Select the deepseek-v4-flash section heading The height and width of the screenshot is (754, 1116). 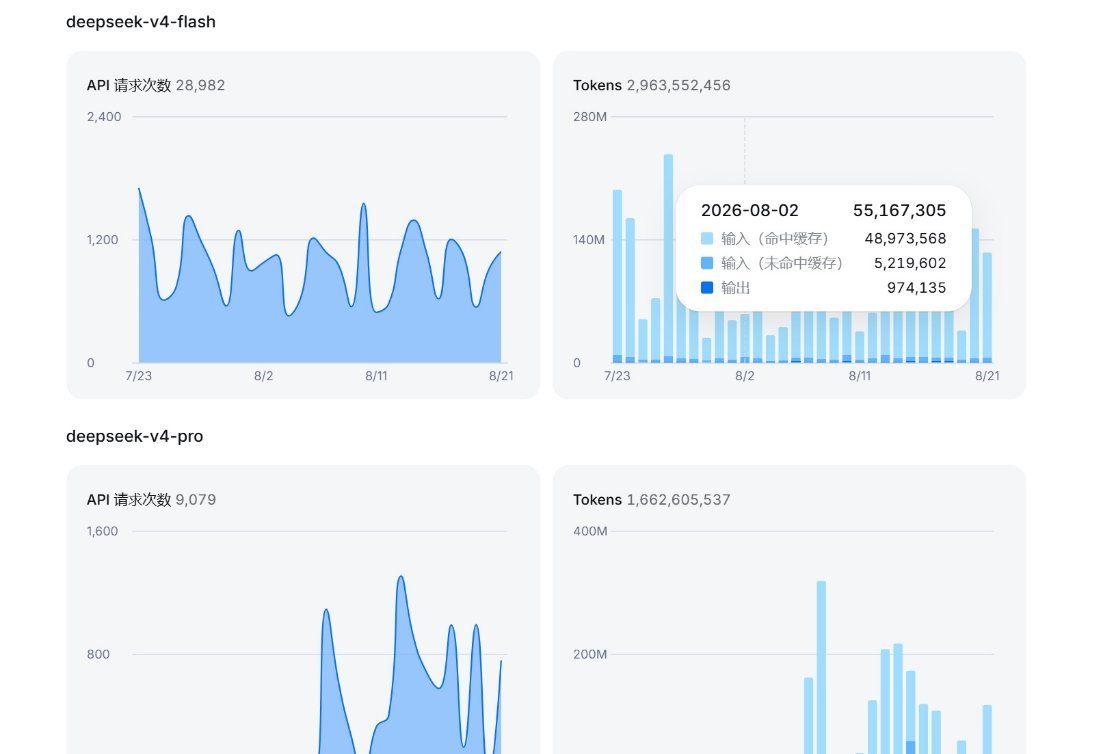click(141, 22)
